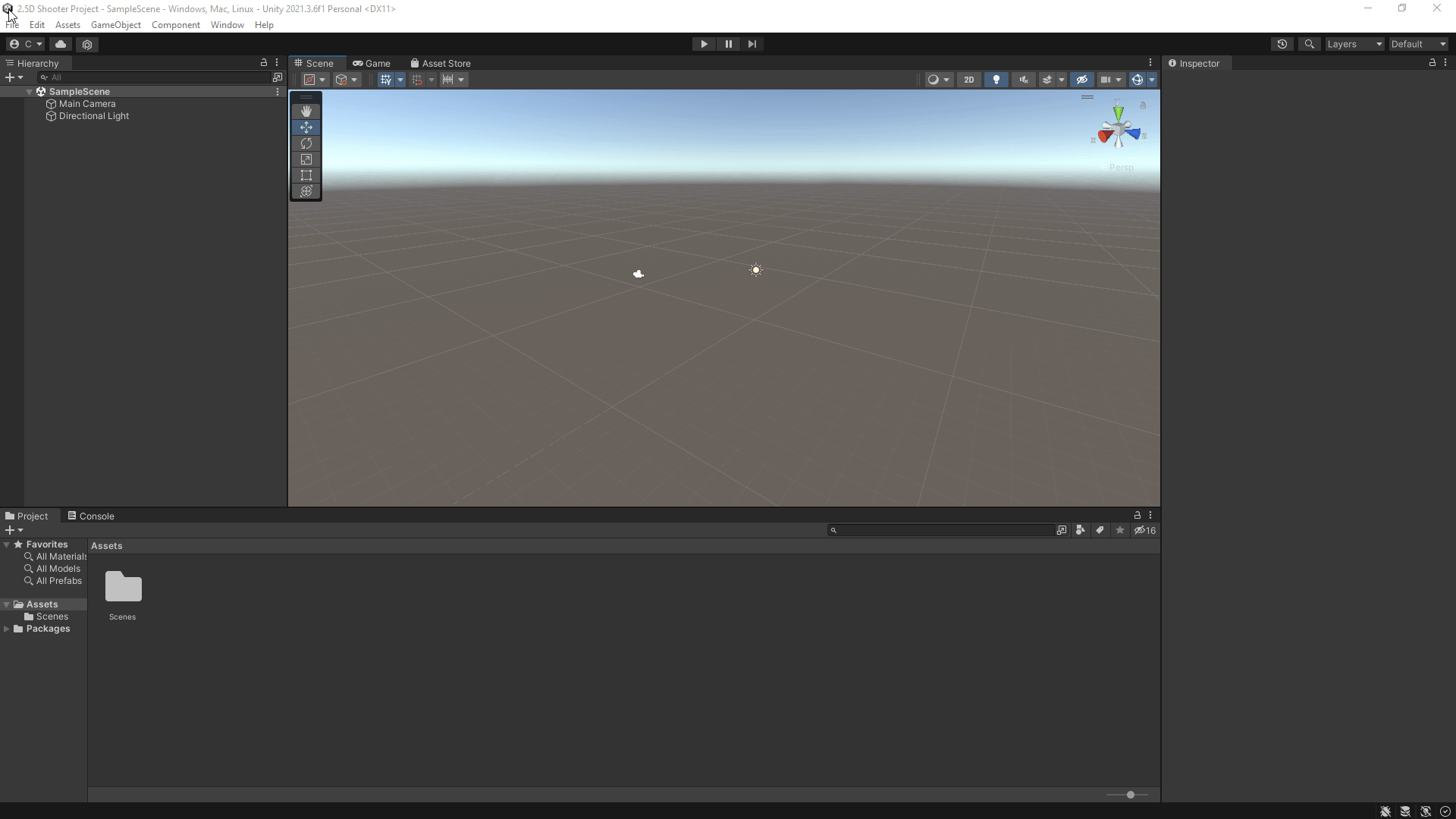Open the Default layout dropdown
The height and width of the screenshot is (819, 1456).
pyautogui.click(x=1418, y=44)
